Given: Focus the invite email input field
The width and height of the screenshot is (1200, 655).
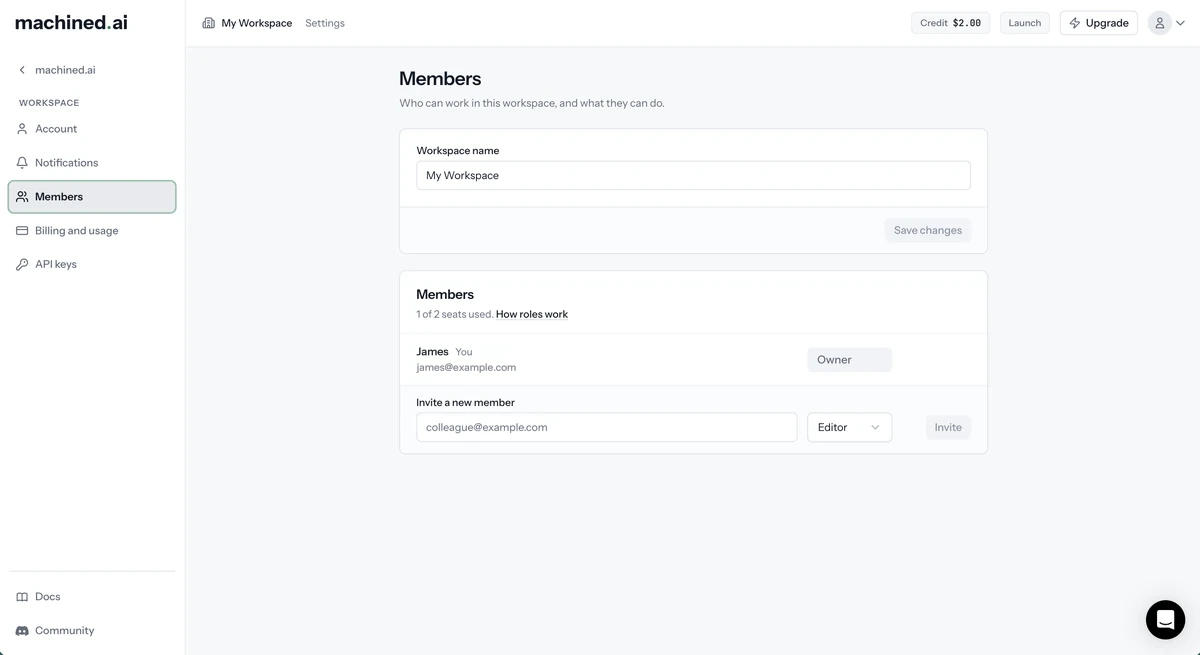Looking at the screenshot, I should point(606,427).
